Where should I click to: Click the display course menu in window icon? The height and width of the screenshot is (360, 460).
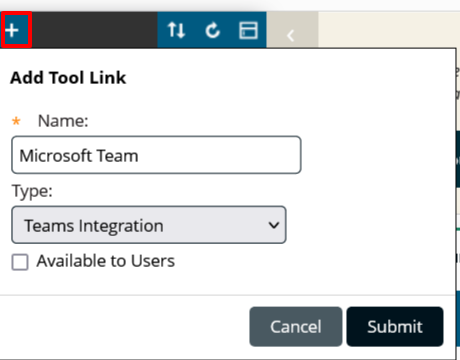pyautogui.click(x=248, y=30)
